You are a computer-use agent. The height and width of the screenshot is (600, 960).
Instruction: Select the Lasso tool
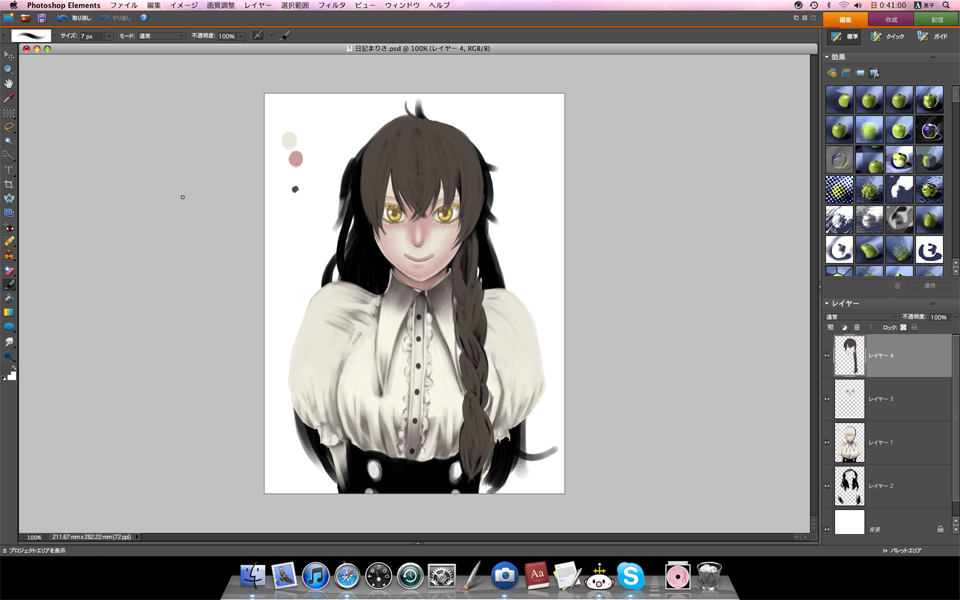click(x=9, y=127)
